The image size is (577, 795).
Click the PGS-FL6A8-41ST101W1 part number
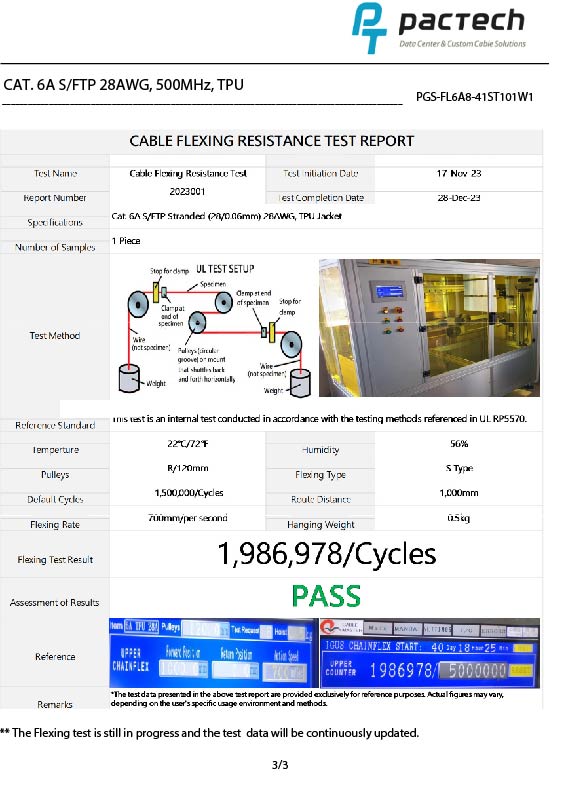pos(474,97)
